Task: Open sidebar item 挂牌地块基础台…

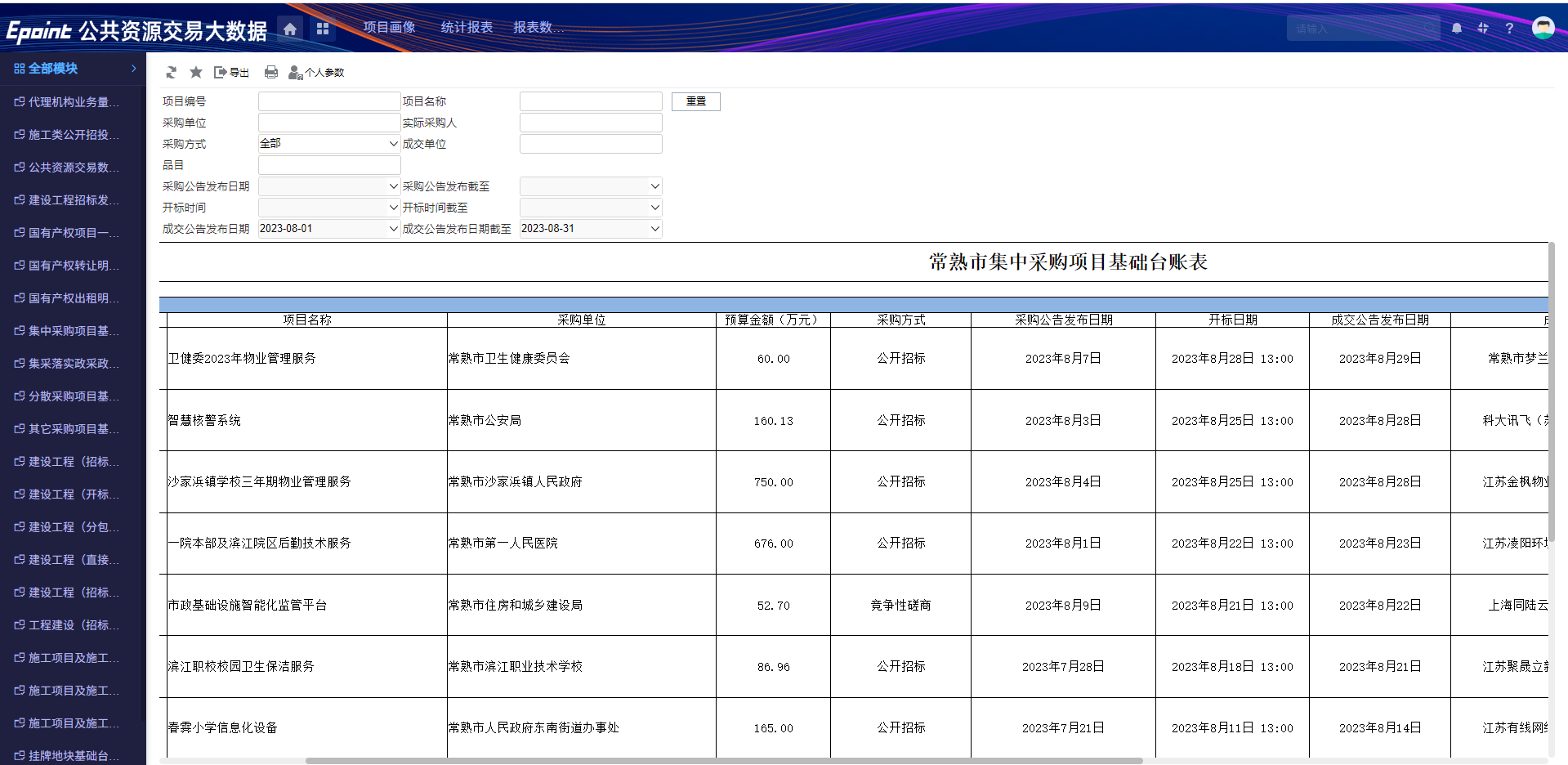Action: pos(73,755)
